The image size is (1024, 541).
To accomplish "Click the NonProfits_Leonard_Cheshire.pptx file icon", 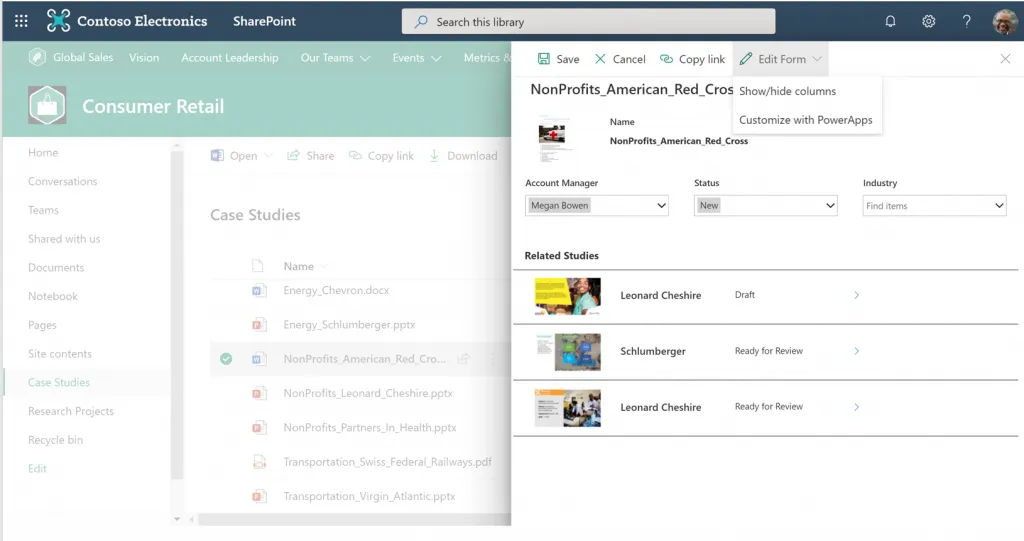I will [x=259, y=393].
